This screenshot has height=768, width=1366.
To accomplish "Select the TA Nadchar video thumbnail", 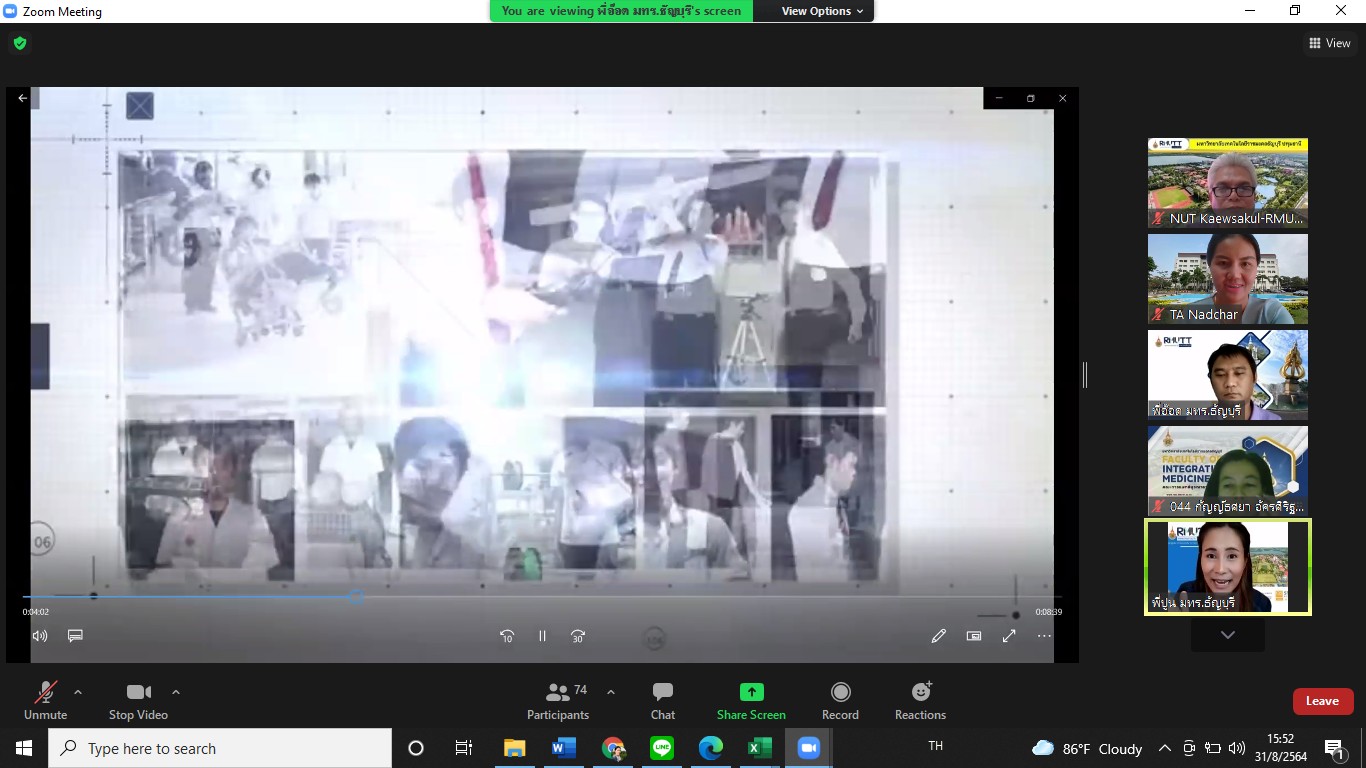I will pyautogui.click(x=1227, y=279).
